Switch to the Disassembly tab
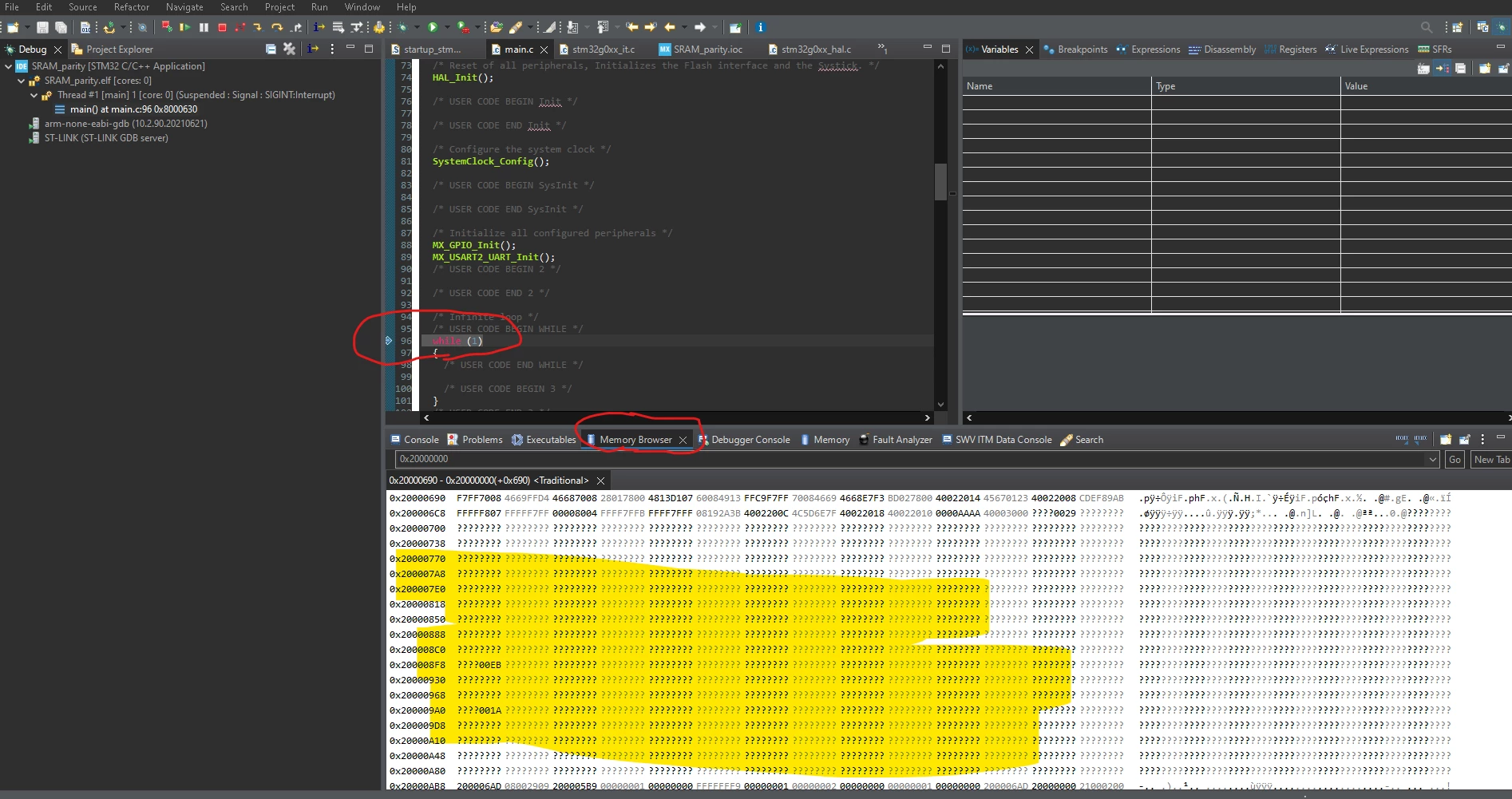1512x799 pixels. 1222,49
